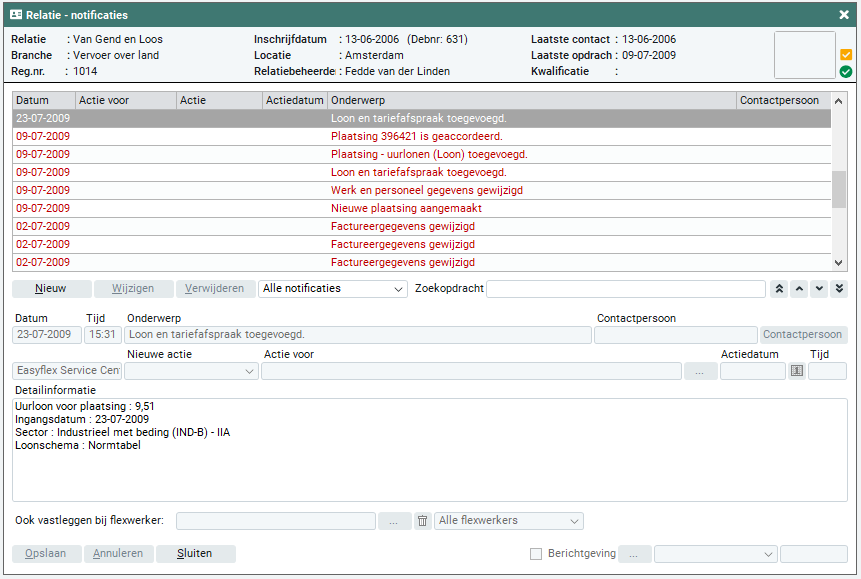Click in the Zoekopdracht search field

(x=626, y=289)
